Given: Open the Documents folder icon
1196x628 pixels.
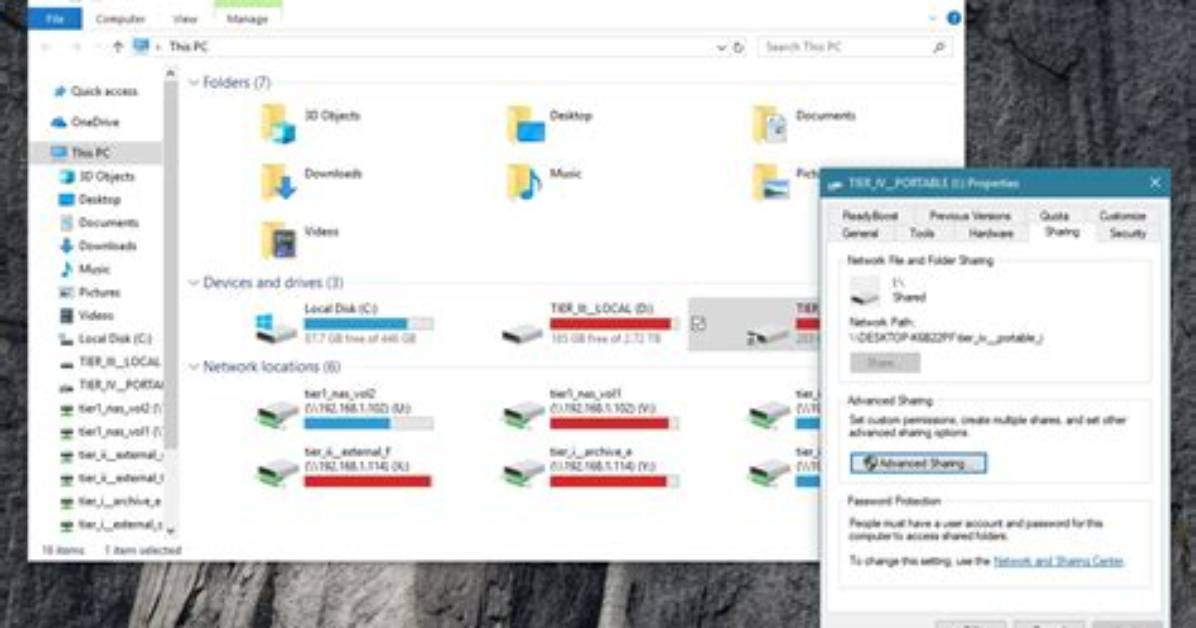Looking at the screenshot, I should (x=770, y=124).
